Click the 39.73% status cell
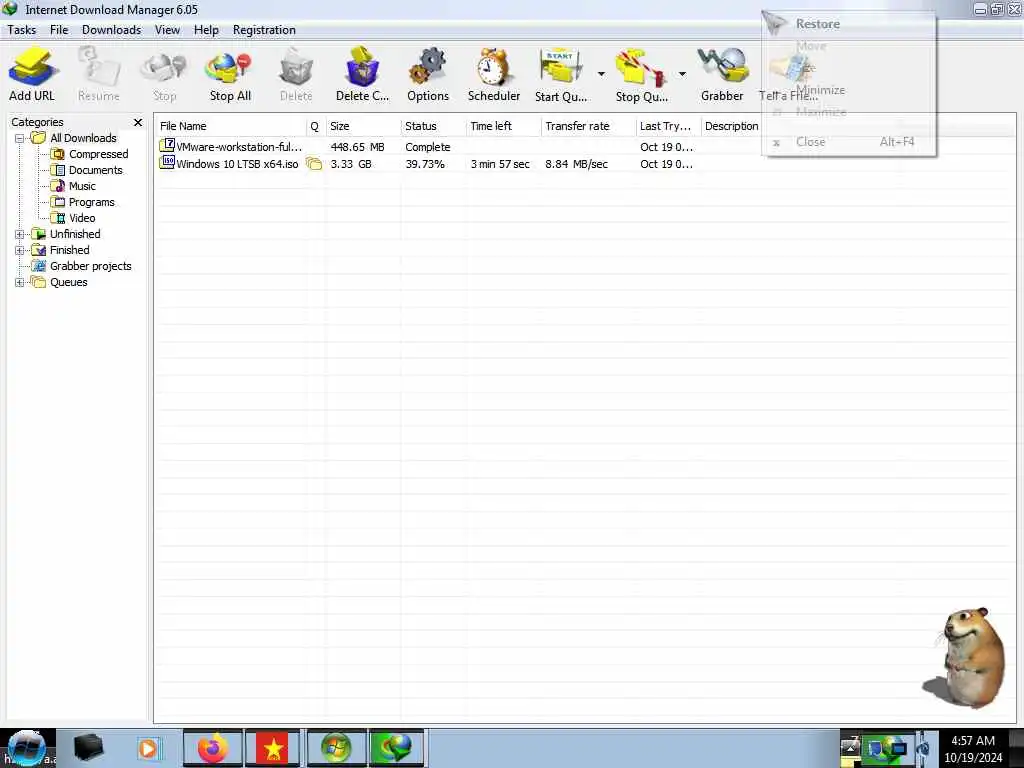 [425, 165]
